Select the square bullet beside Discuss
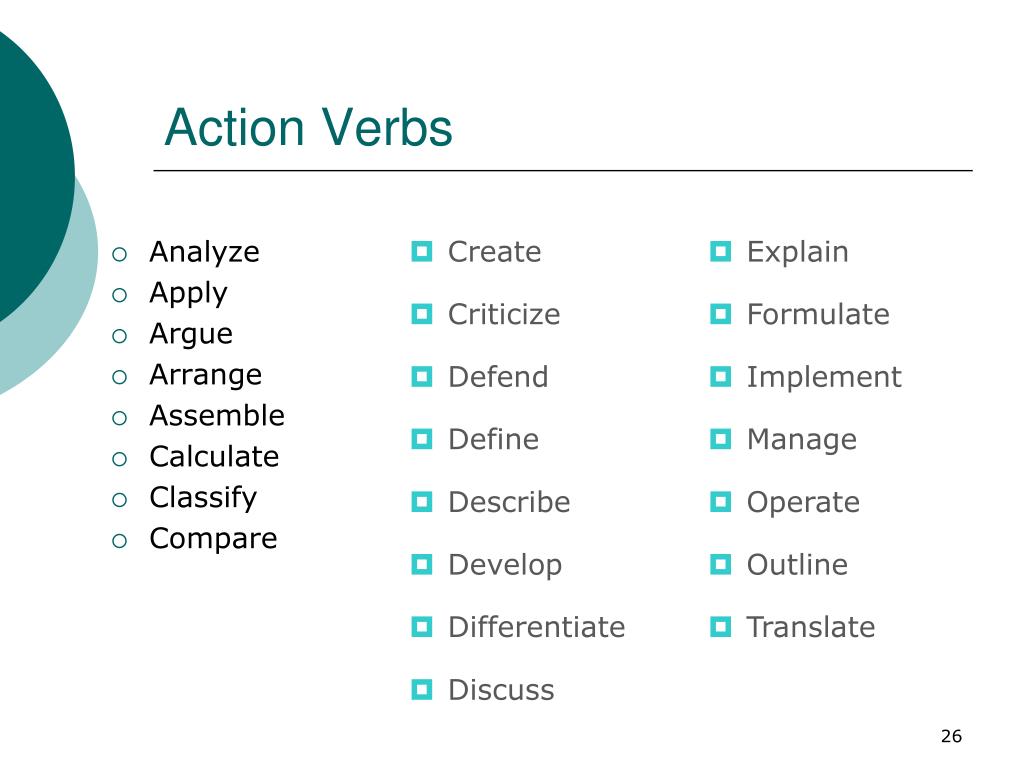The height and width of the screenshot is (768, 1024). 422,690
